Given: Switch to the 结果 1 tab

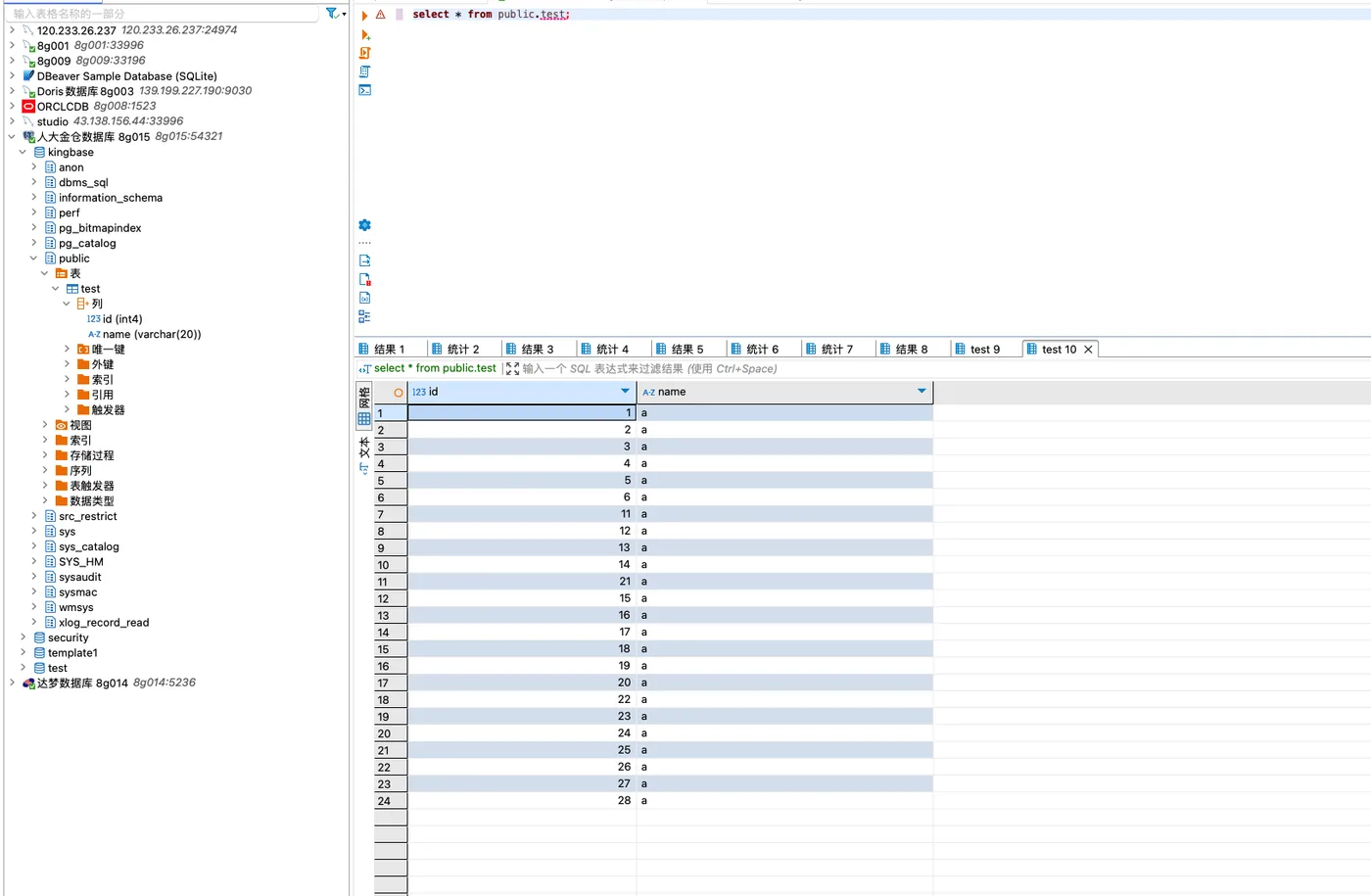Looking at the screenshot, I should tap(382, 350).
